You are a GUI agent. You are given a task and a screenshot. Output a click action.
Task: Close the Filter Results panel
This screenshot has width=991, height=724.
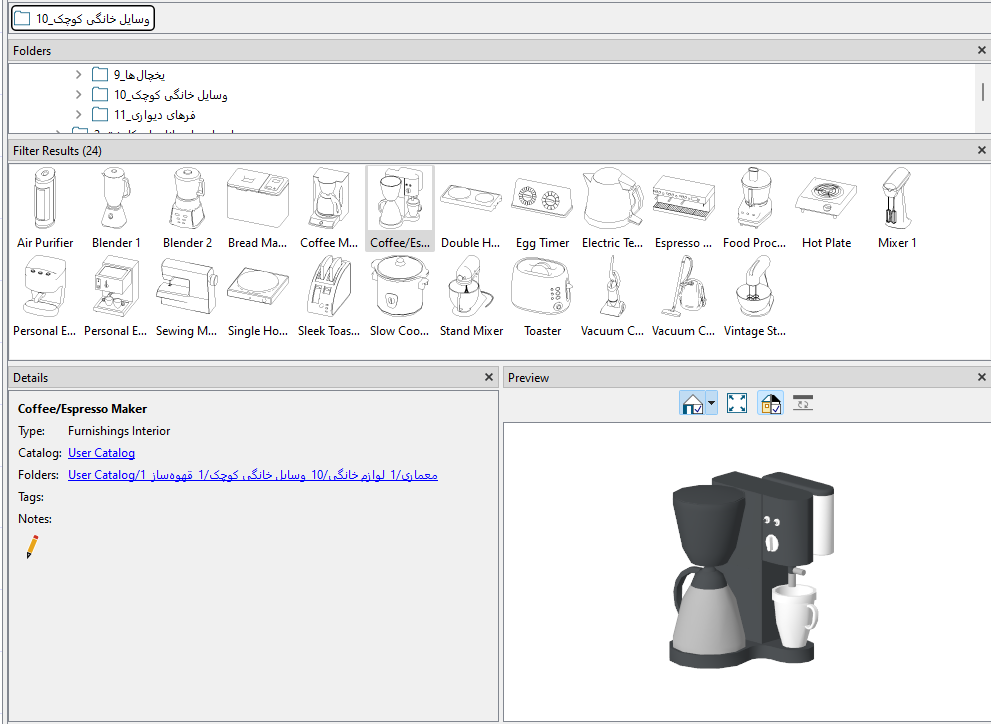(981, 150)
